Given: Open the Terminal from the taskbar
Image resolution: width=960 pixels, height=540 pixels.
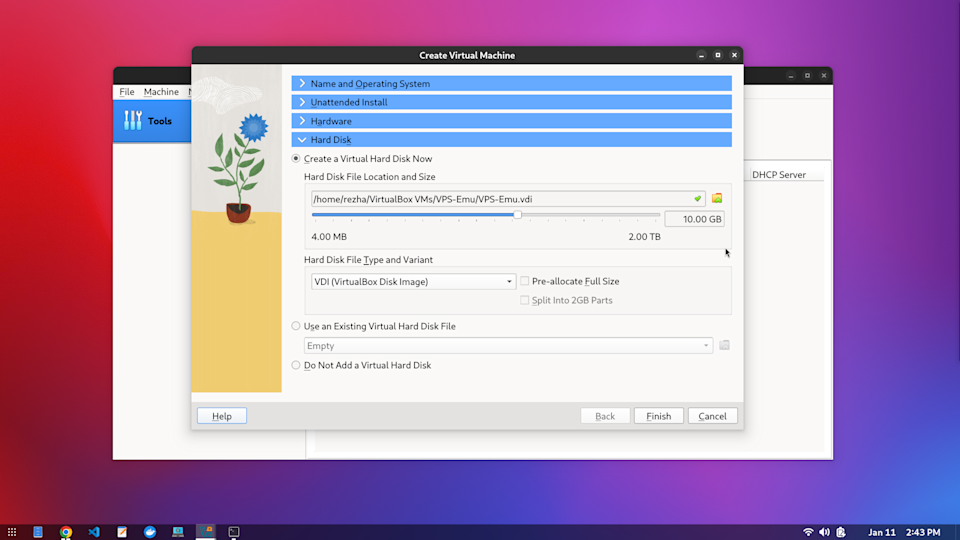Looking at the screenshot, I should tap(234, 532).
